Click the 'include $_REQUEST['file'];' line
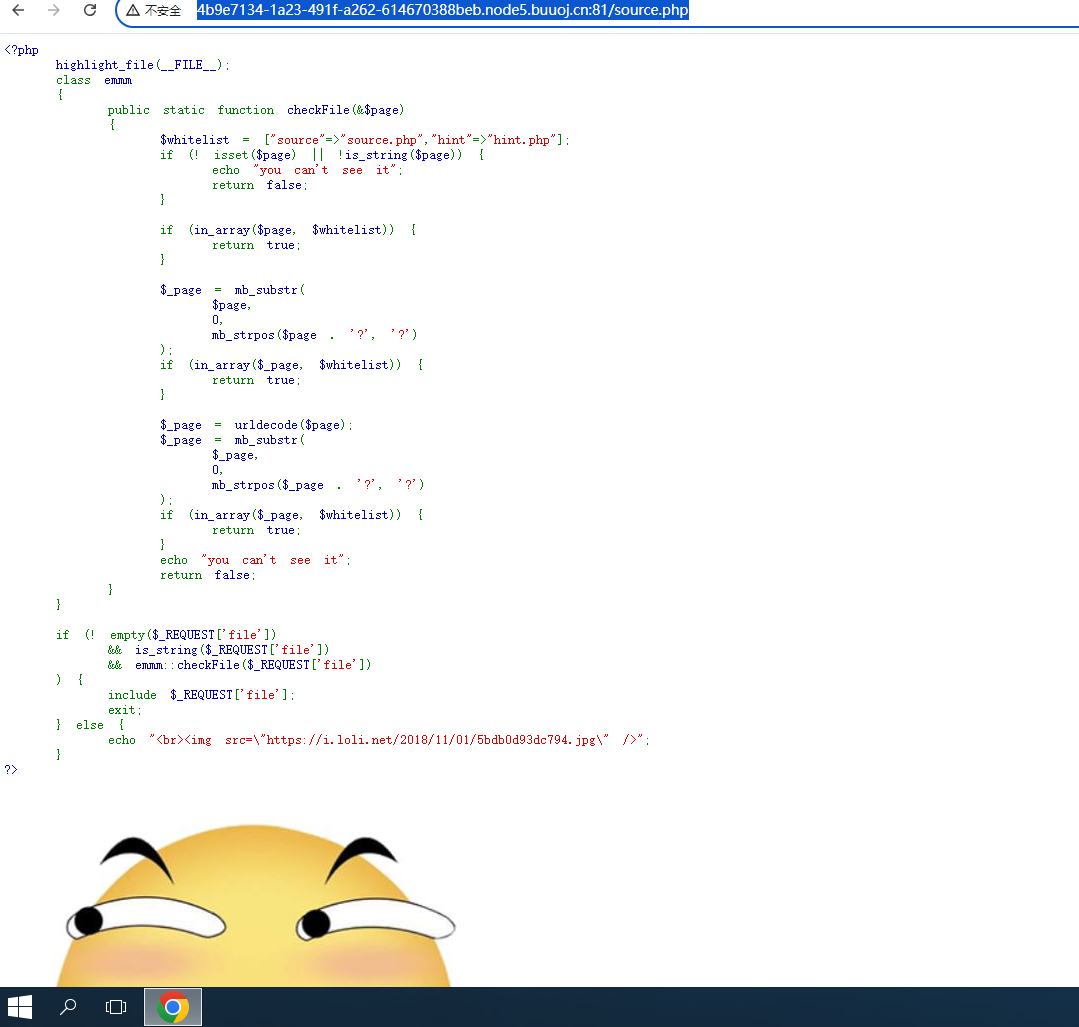 click(x=201, y=695)
